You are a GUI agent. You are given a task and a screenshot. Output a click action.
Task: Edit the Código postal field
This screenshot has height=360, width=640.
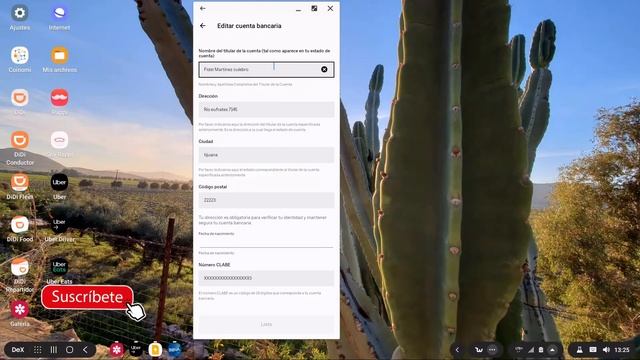point(266,200)
